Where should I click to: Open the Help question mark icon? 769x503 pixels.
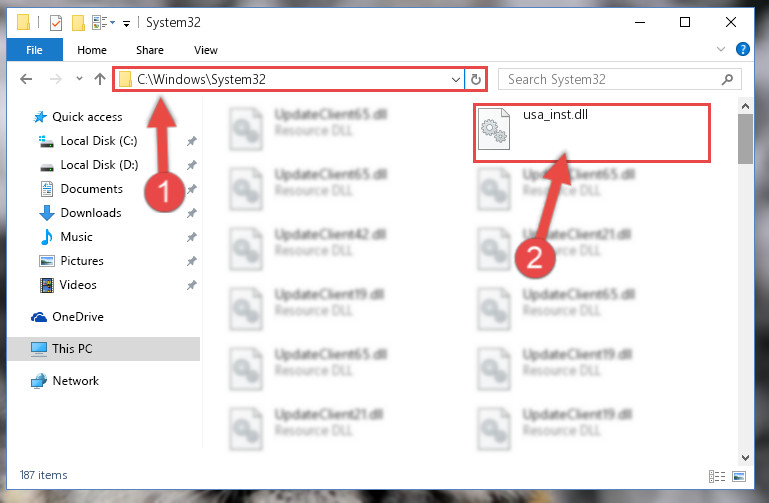point(743,49)
